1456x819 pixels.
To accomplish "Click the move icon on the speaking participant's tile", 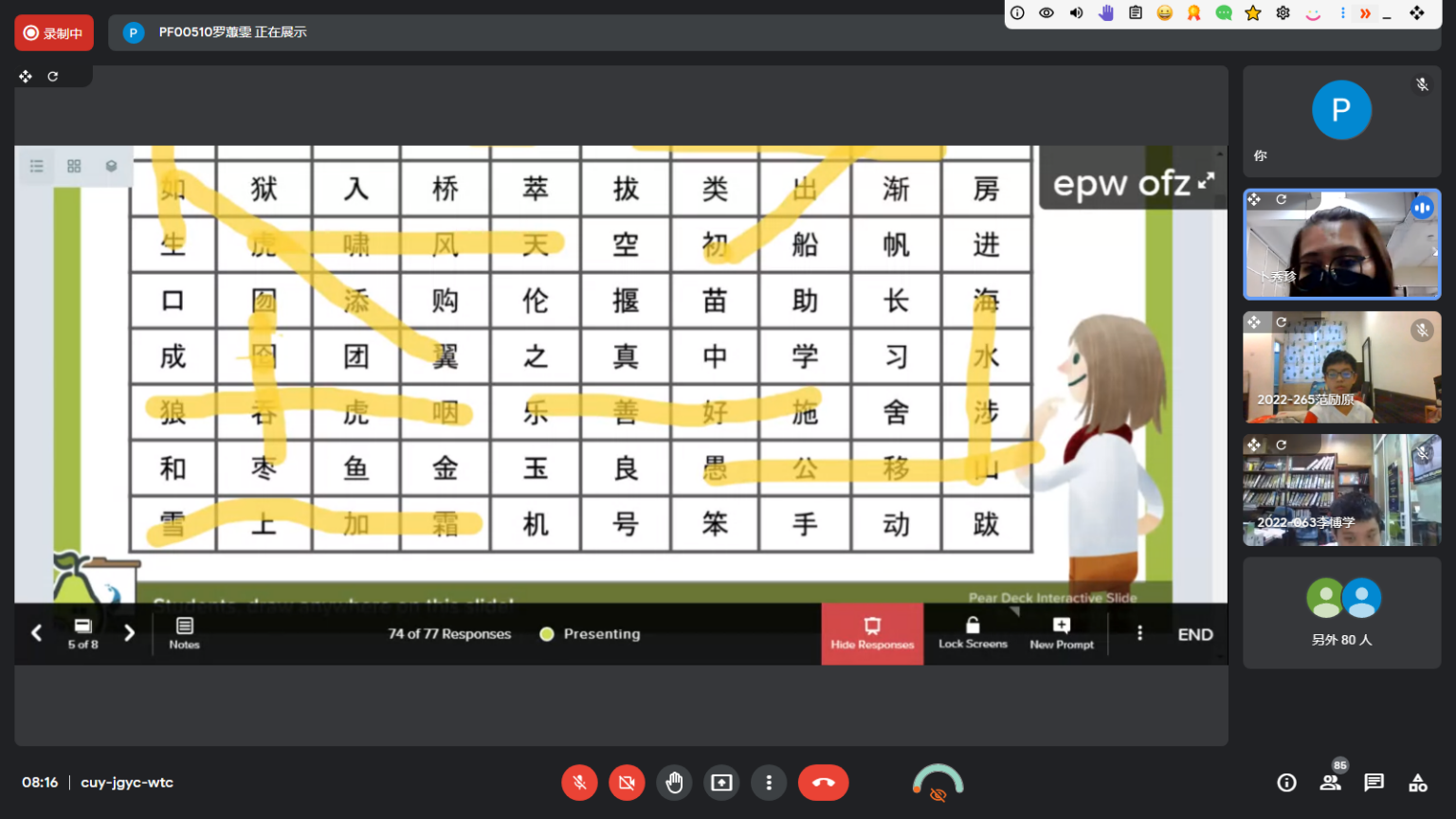I will pyautogui.click(x=1254, y=199).
